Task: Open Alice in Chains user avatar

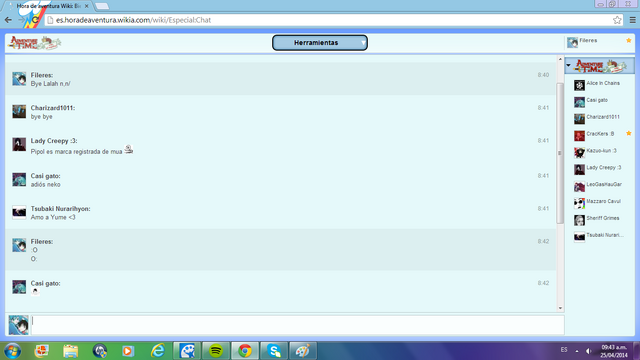Action: tap(579, 85)
